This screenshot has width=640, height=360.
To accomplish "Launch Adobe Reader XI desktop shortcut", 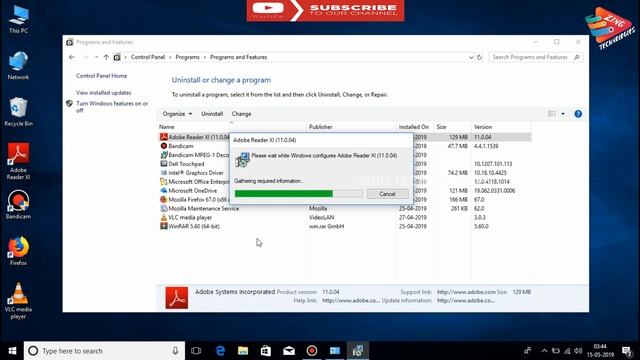I will tap(18, 161).
